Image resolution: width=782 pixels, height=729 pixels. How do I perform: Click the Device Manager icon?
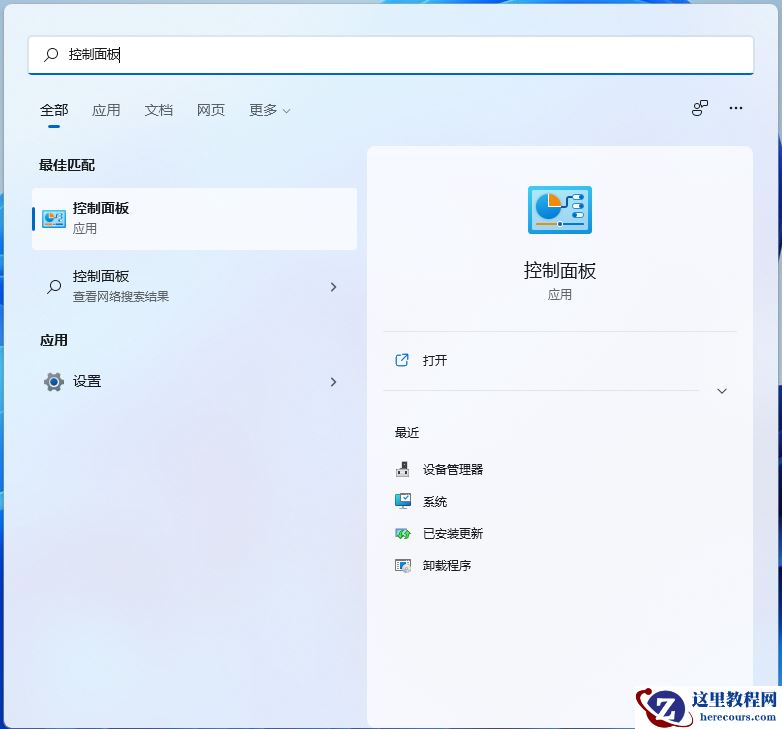[x=402, y=469]
